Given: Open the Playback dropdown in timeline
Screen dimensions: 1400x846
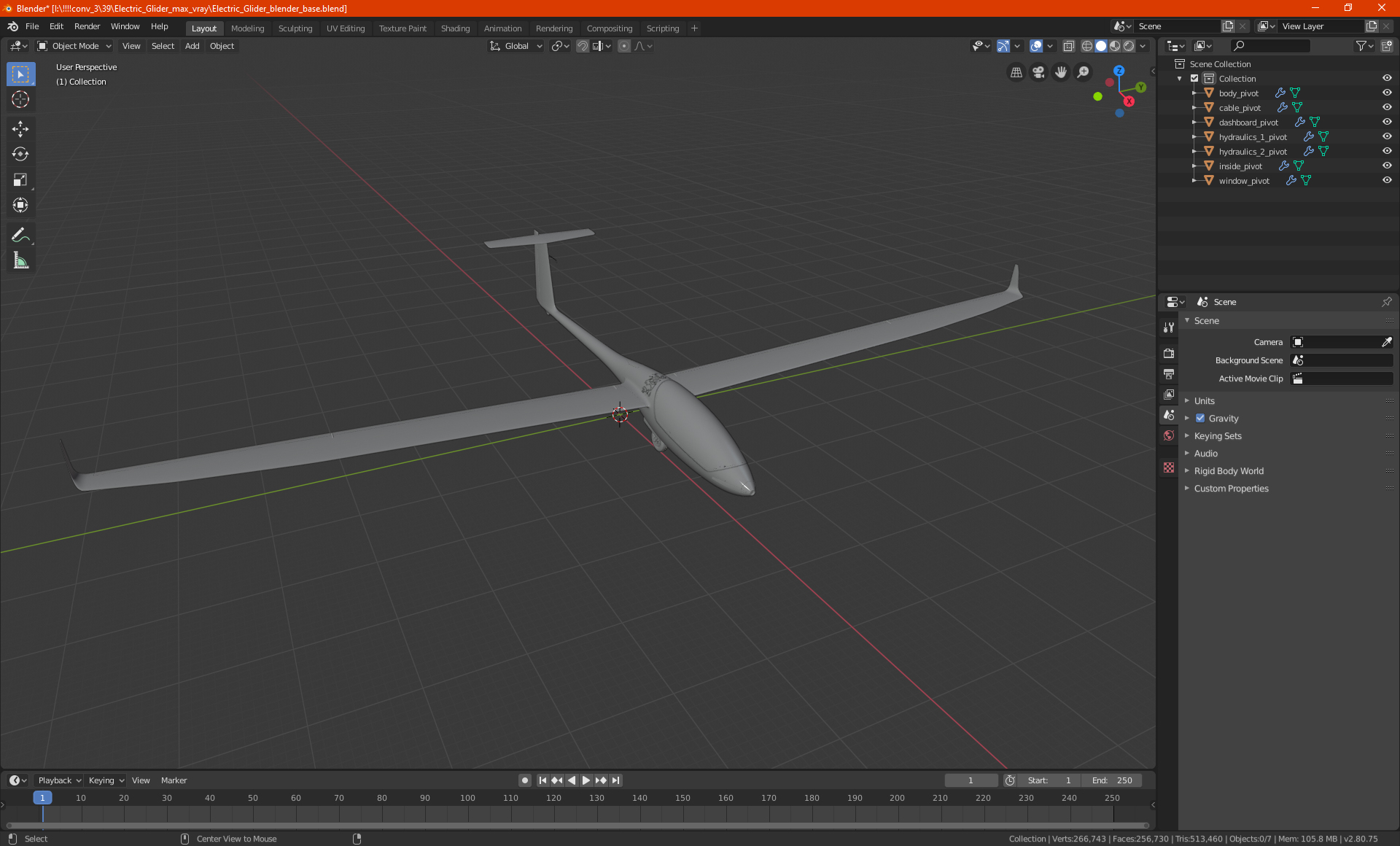Looking at the screenshot, I should pyautogui.click(x=59, y=780).
